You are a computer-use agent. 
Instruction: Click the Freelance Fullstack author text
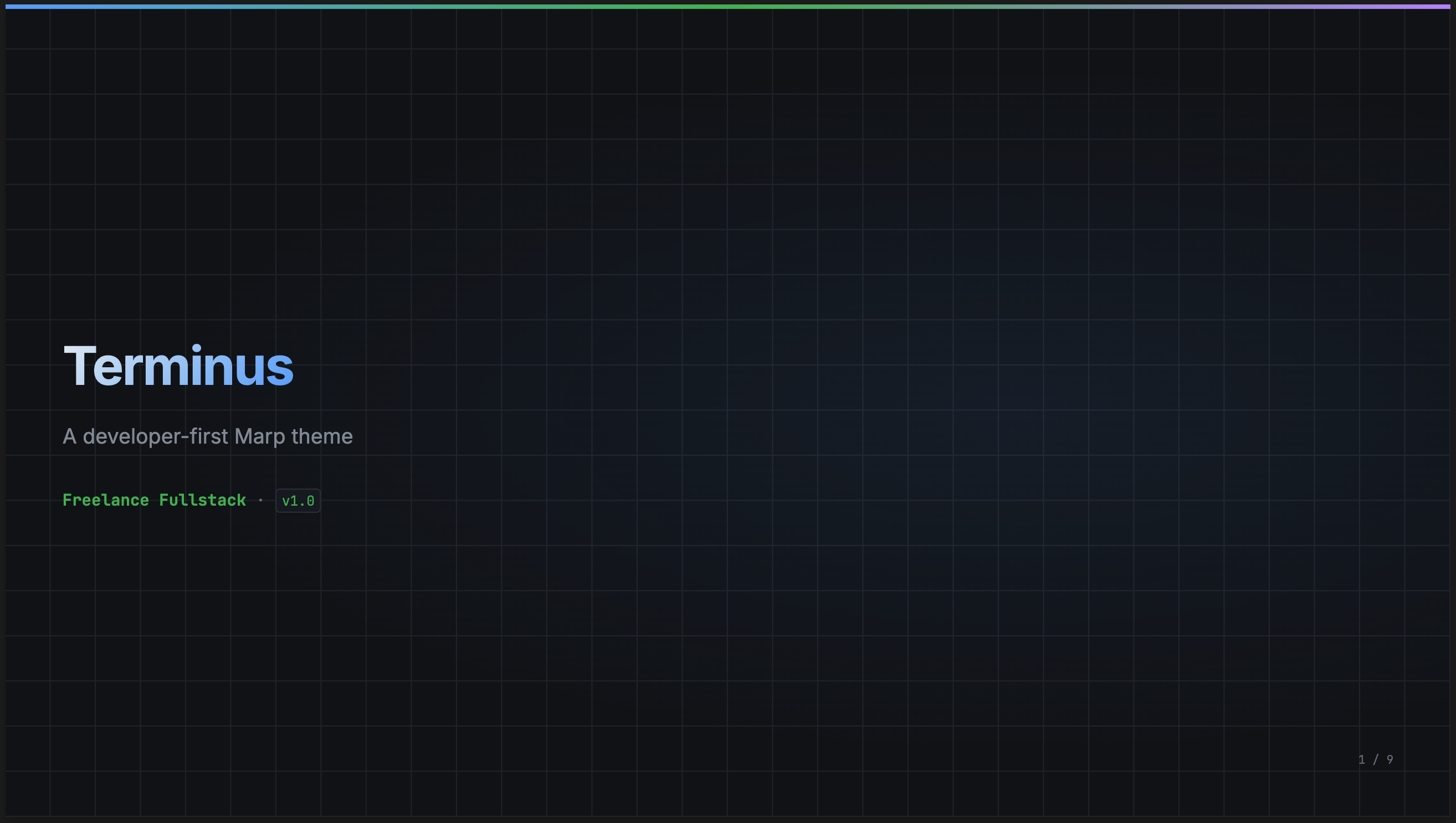click(154, 500)
